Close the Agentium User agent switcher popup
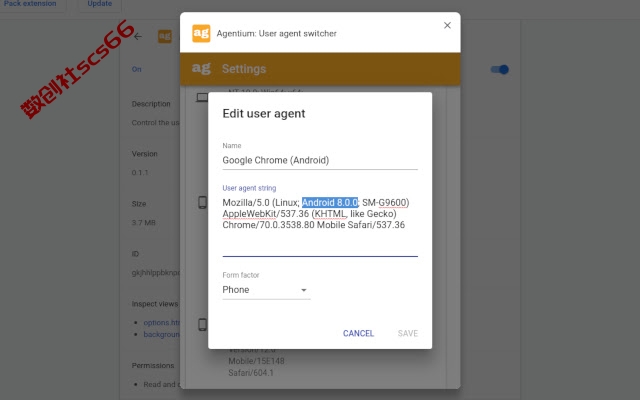Image resolution: width=640 pixels, height=400 pixels. pos(447,25)
